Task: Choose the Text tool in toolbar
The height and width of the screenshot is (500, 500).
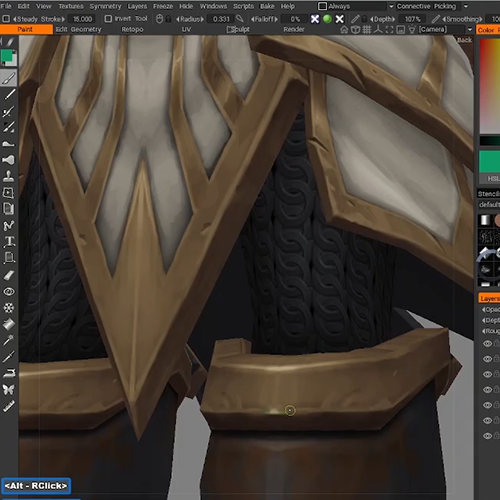Action: pyautogui.click(x=9, y=241)
